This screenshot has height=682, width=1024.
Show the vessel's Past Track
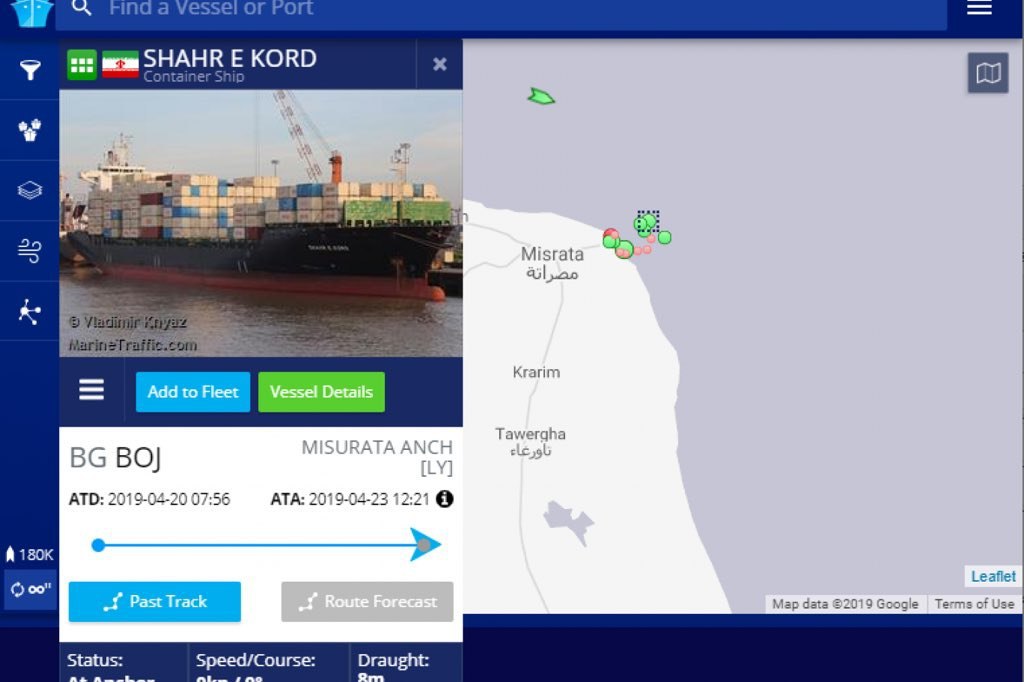pyautogui.click(x=155, y=602)
